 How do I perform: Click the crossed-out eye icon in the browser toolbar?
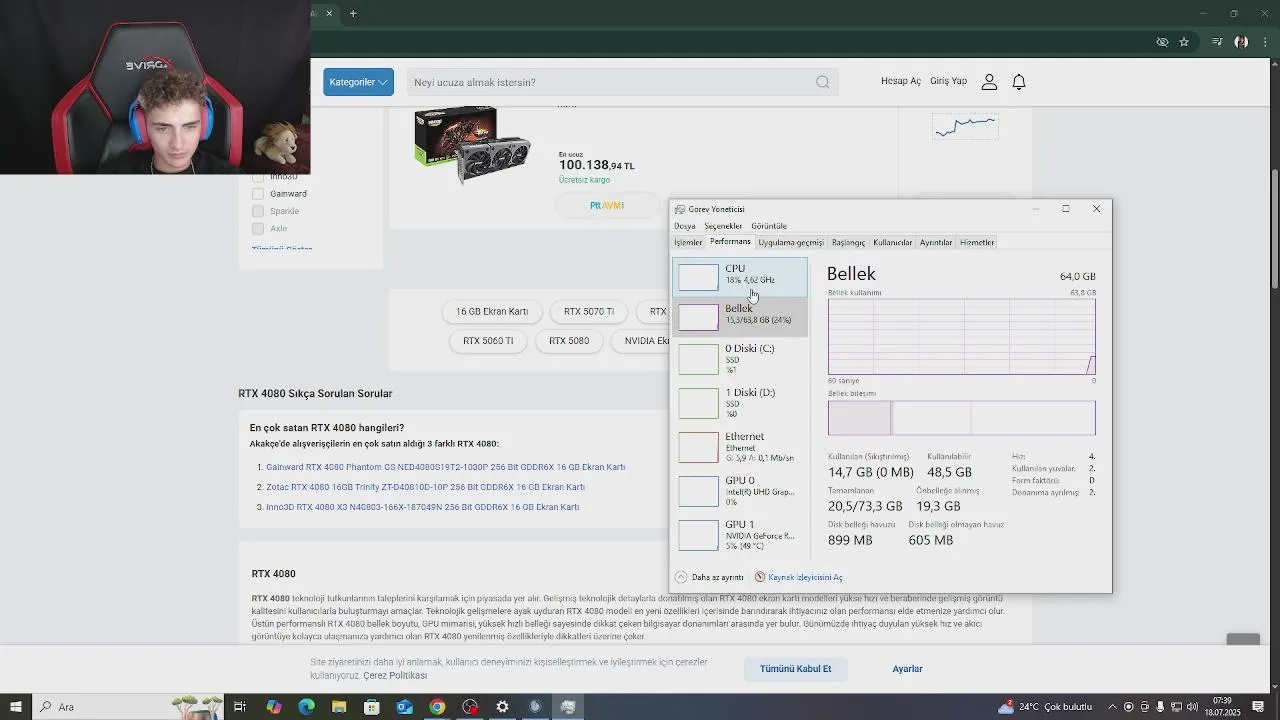(x=1162, y=42)
